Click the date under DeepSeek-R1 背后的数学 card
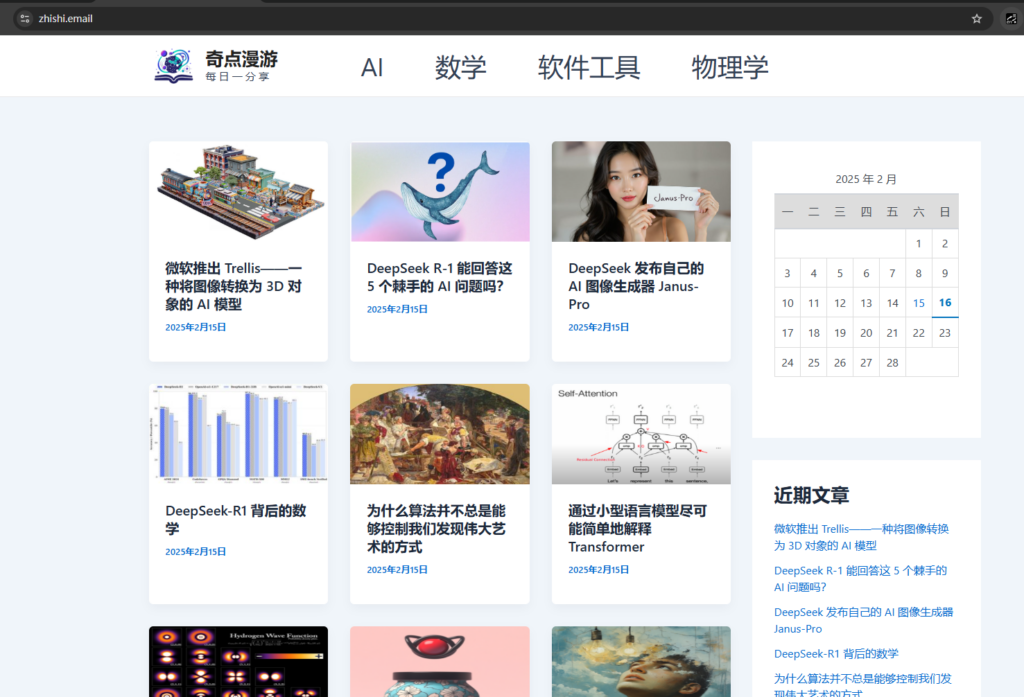Viewport: 1024px width, 697px height. click(x=195, y=551)
